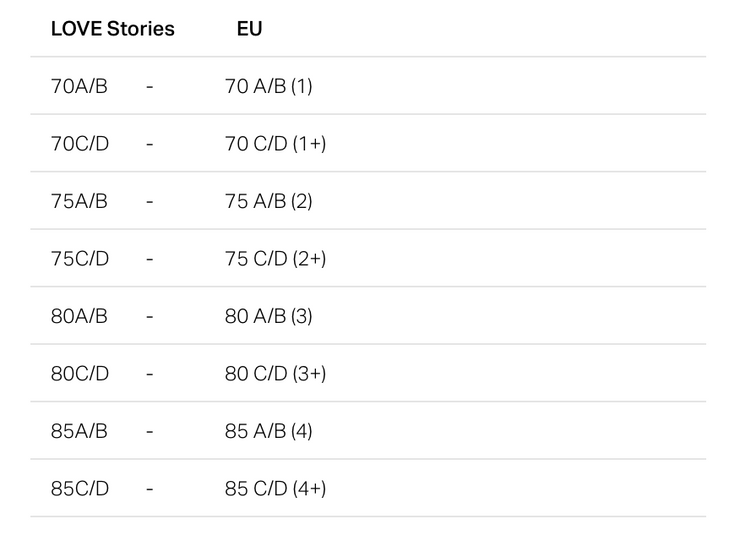The image size is (740, 541).
Task: Select the 85 C/D (4+) EU value
Action: 276,489
